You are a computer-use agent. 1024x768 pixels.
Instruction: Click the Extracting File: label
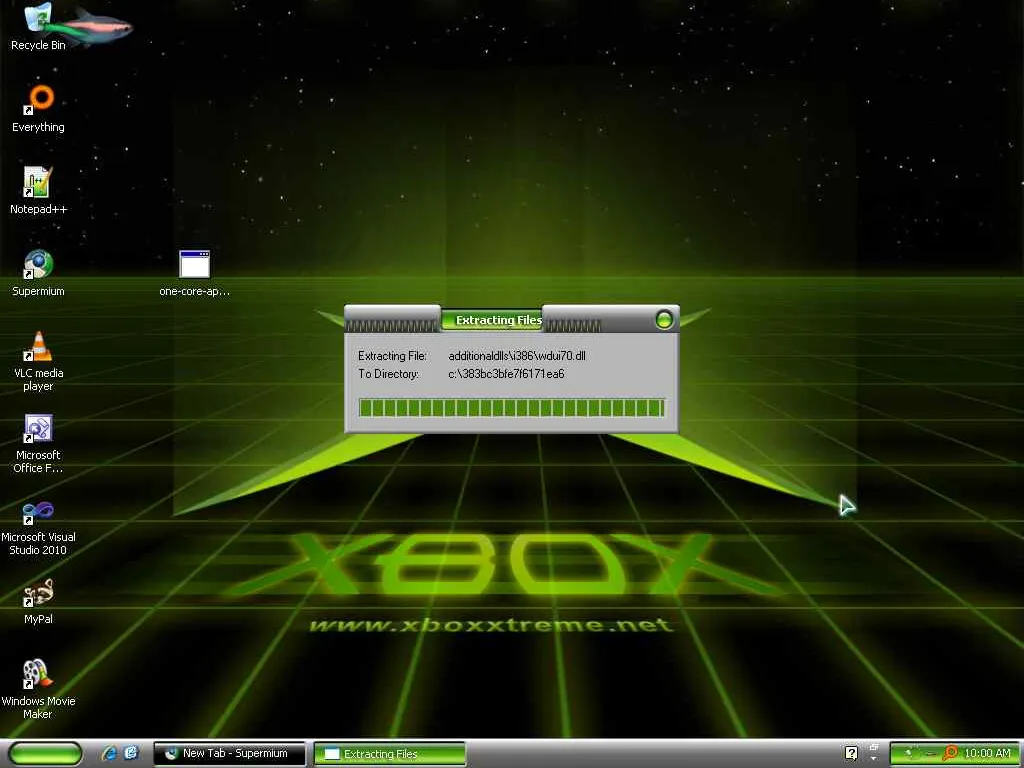[392, 356]
